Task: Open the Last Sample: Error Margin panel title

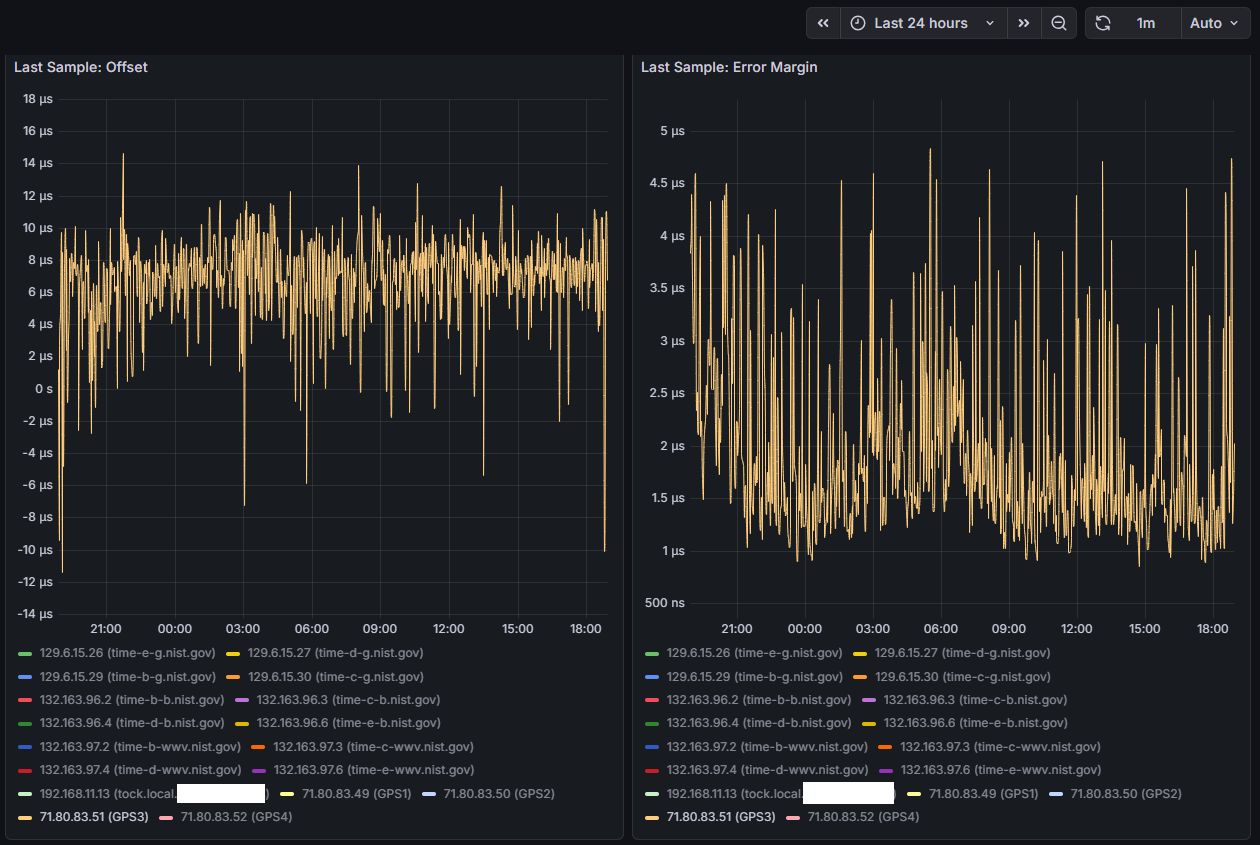Action: pos(729,67)
